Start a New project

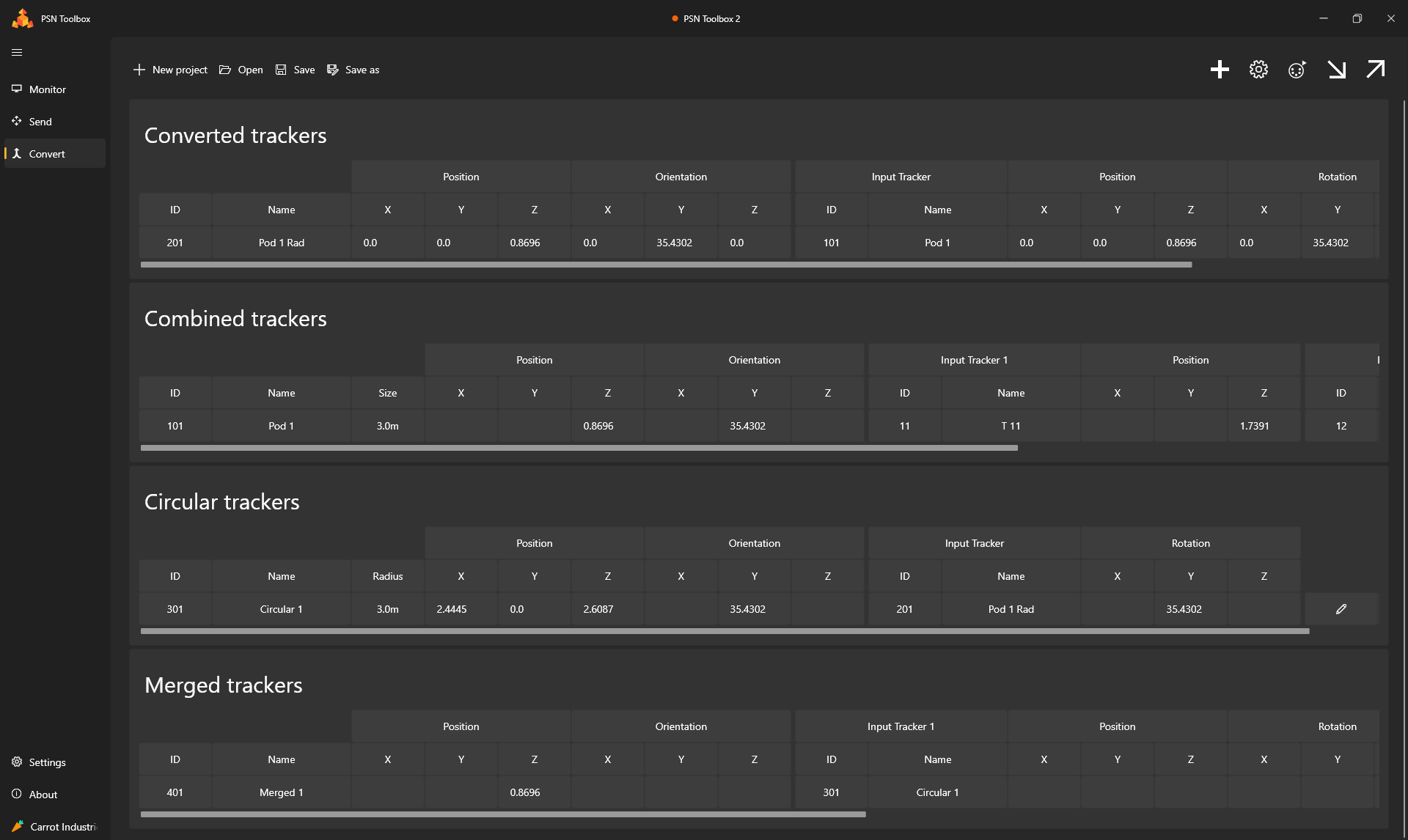pos(170,70)
